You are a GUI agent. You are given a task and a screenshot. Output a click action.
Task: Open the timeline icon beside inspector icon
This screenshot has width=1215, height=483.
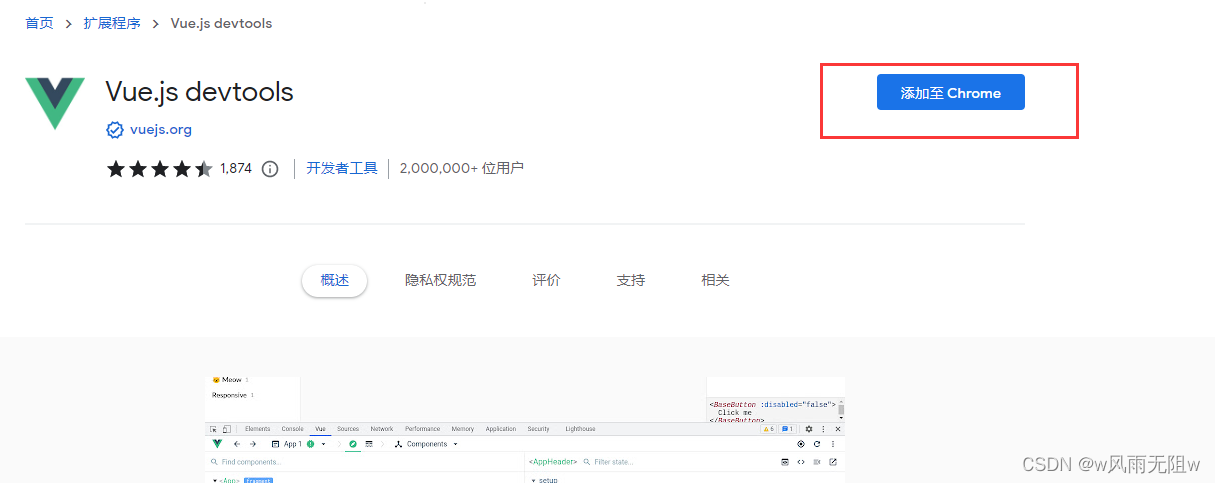point(369,444)
